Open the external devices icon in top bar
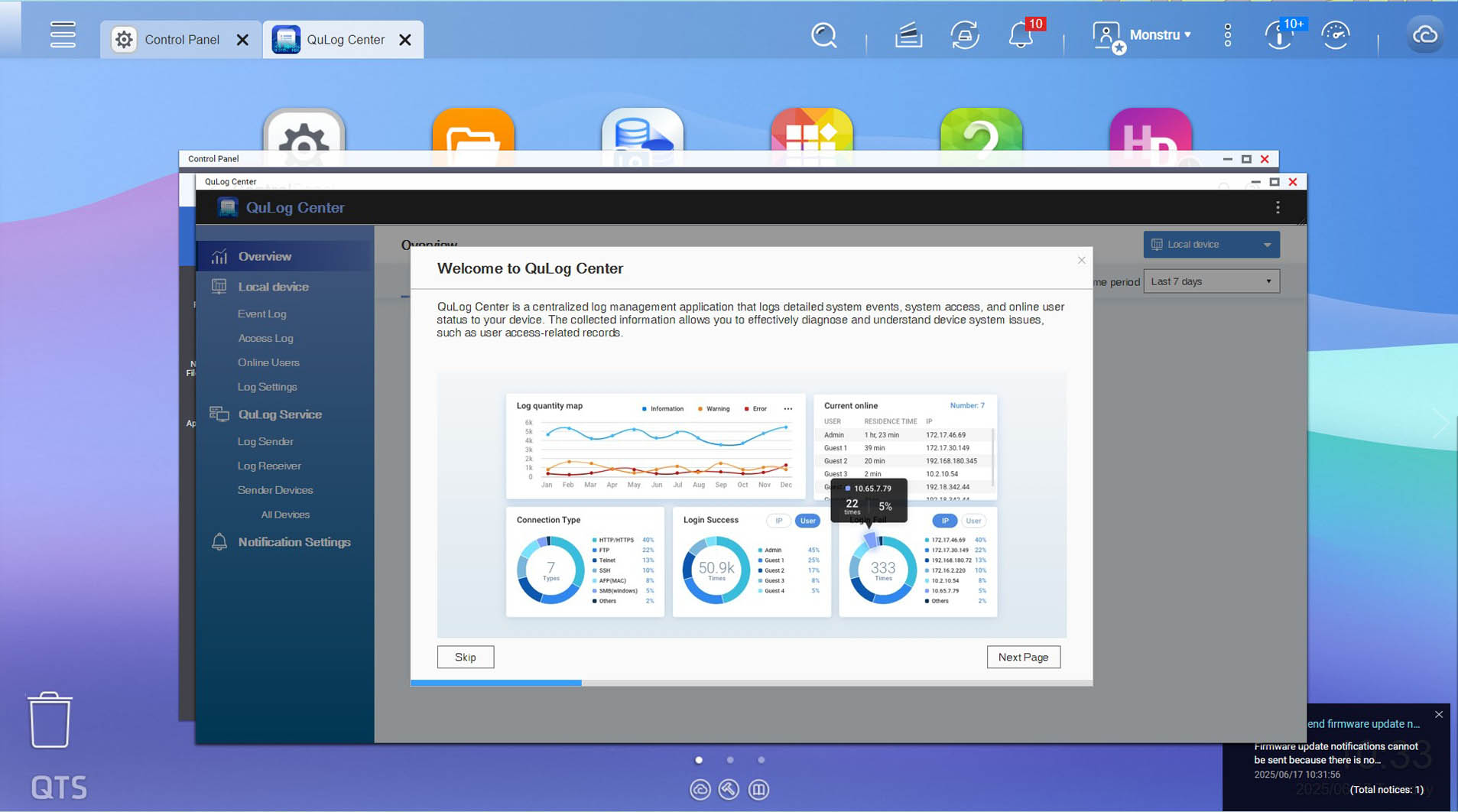Image resolution: width=1458 pixels, height=812 pixels. tap(965, 35)
